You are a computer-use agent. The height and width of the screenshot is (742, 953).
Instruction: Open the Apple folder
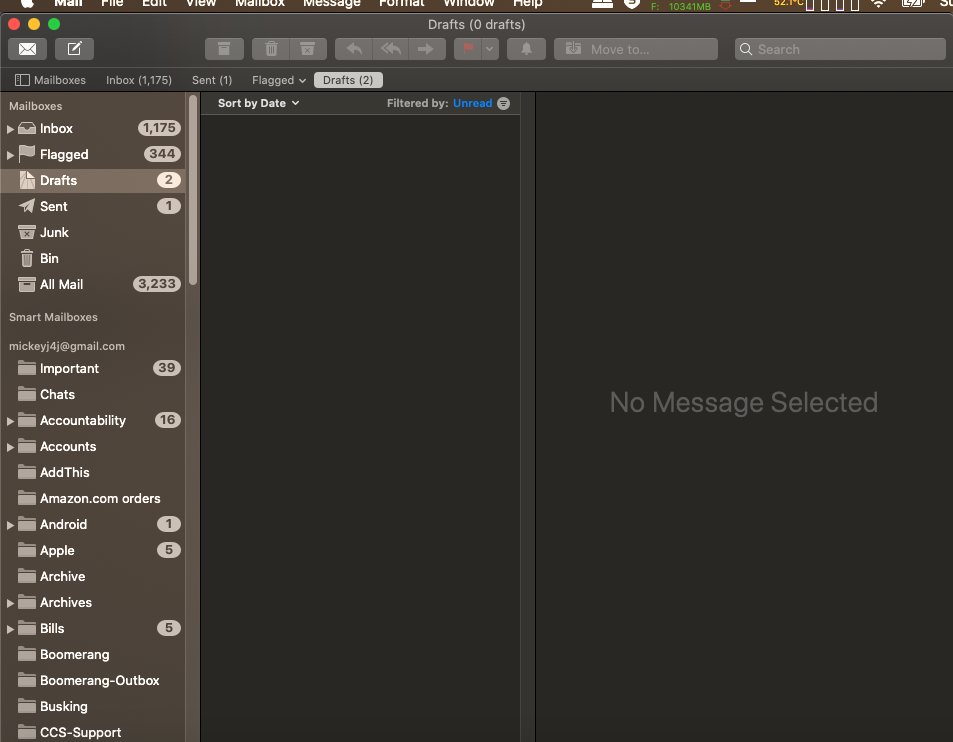point(93,551)
